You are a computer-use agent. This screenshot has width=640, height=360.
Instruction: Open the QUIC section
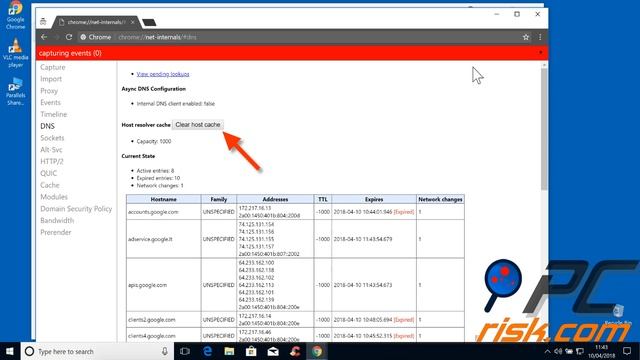tap(49, 173)
